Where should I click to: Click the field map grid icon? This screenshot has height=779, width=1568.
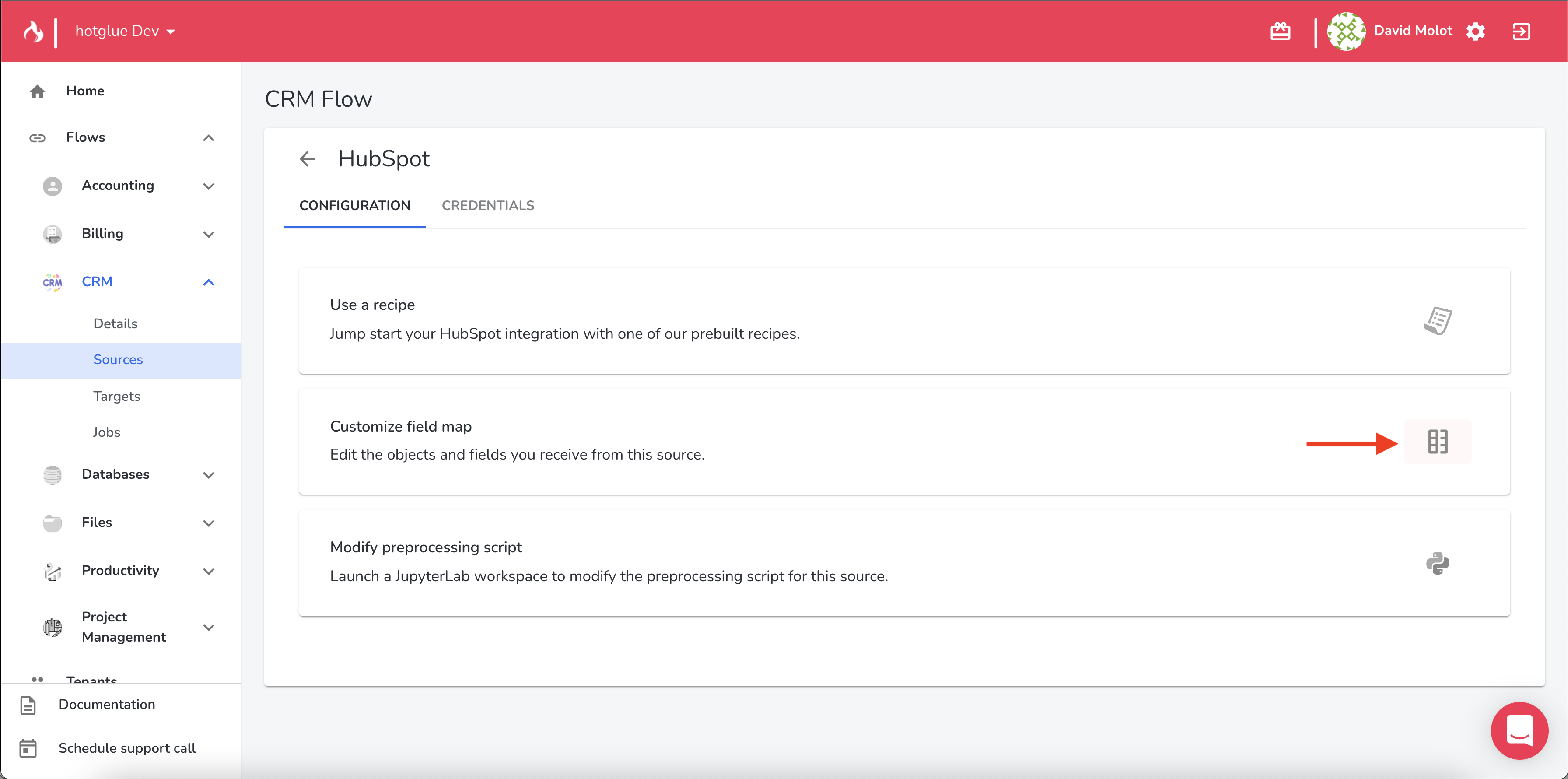(1438, 441)
